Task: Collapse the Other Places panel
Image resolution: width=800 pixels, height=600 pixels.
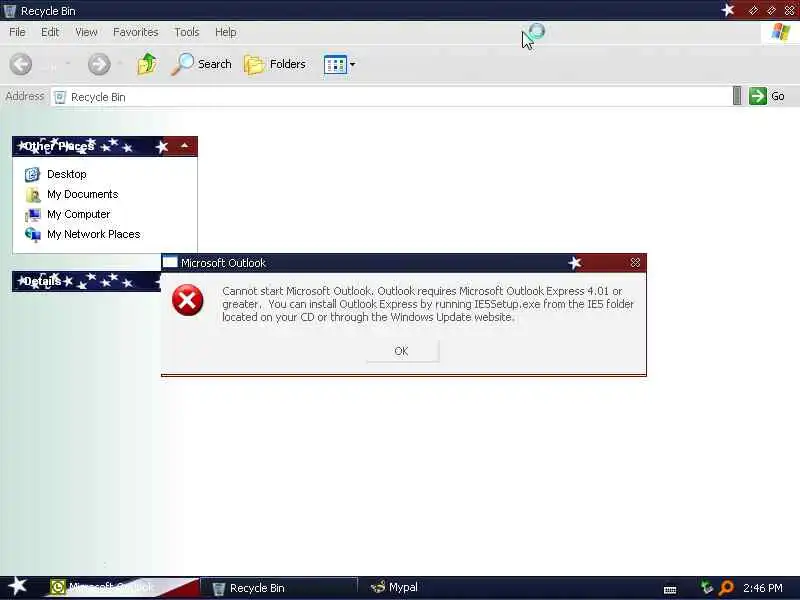Action: click(184, 146)
